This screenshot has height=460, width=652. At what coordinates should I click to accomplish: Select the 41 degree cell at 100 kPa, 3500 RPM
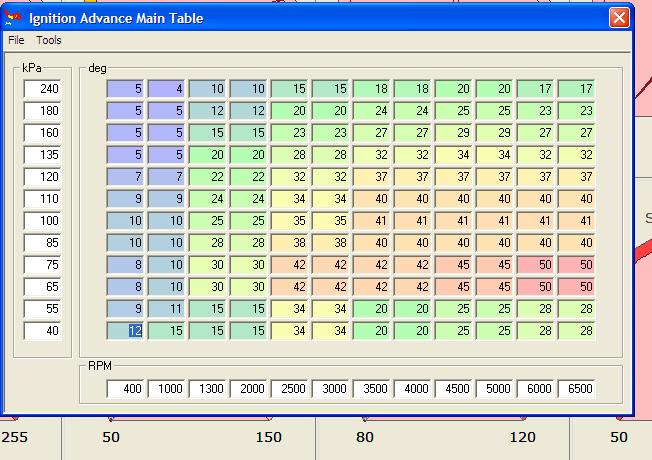[x=372, y=221]
